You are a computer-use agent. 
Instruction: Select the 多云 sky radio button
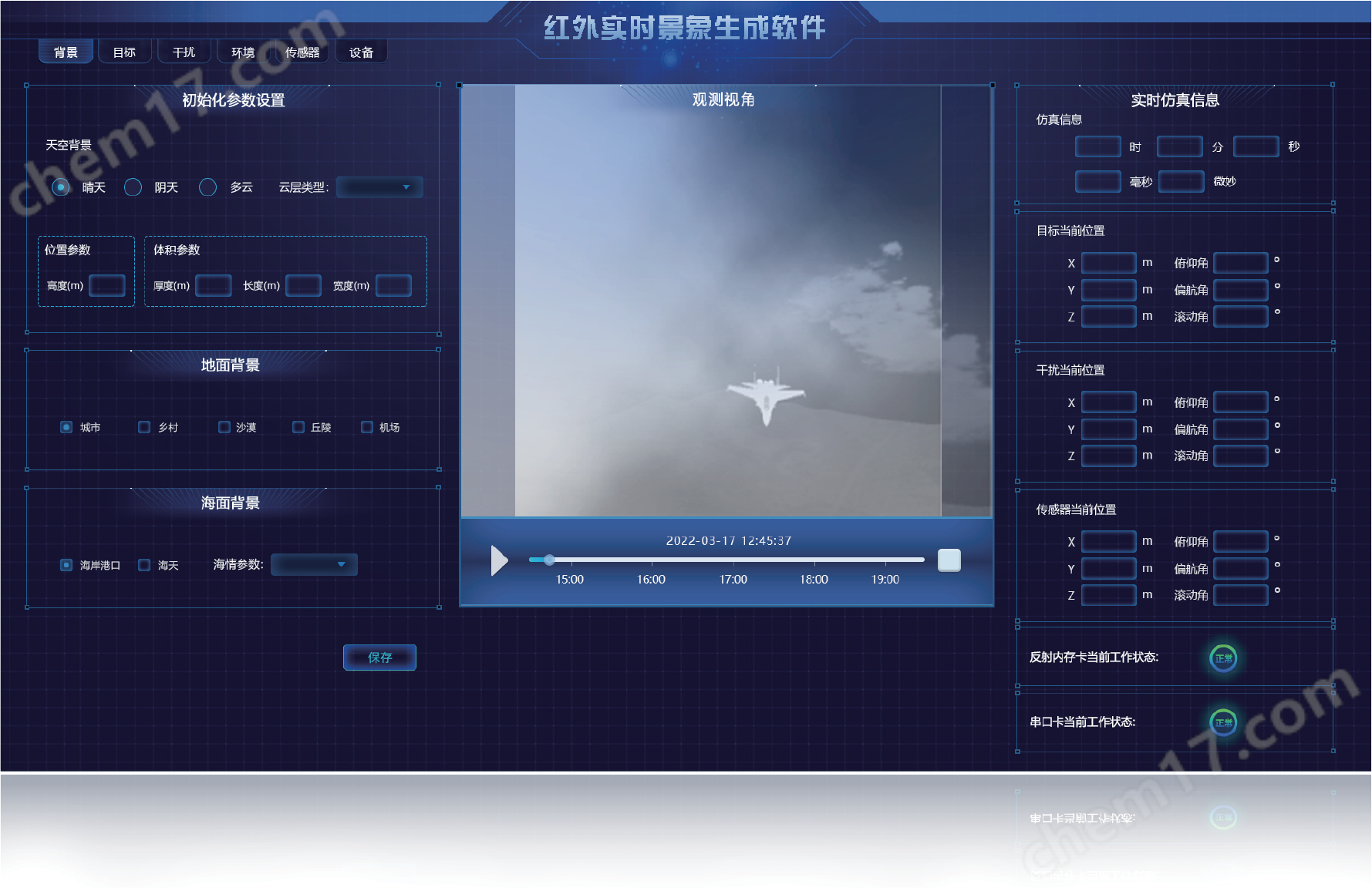click(207, 187)
